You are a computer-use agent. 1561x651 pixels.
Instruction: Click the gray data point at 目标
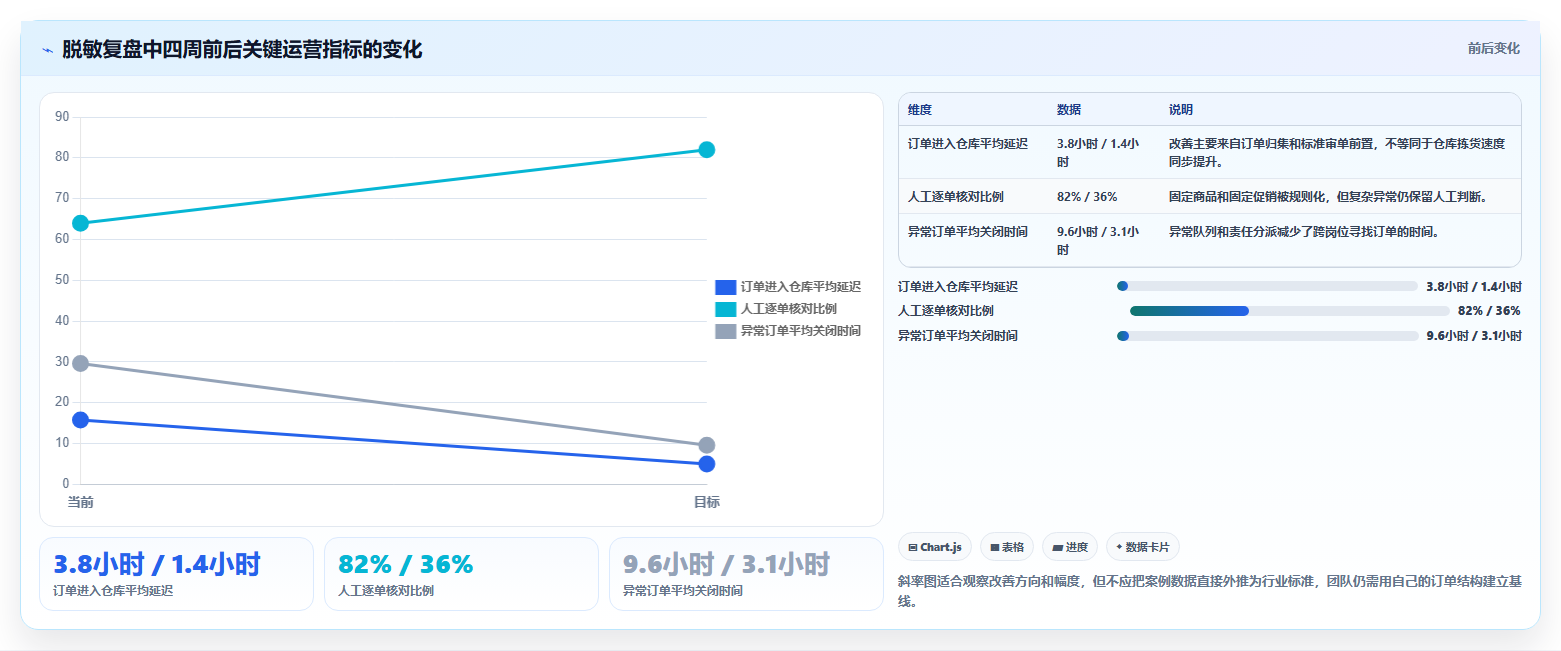pyautogui.click(x=707, y=445)
